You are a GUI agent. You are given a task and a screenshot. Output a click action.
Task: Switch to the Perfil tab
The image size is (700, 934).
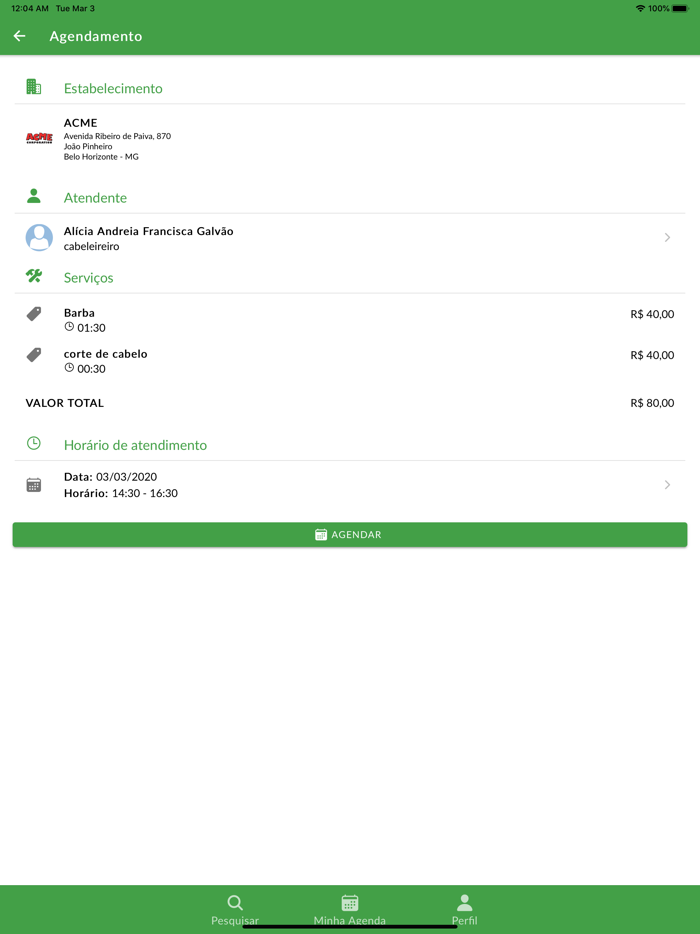tap(464, 910)
